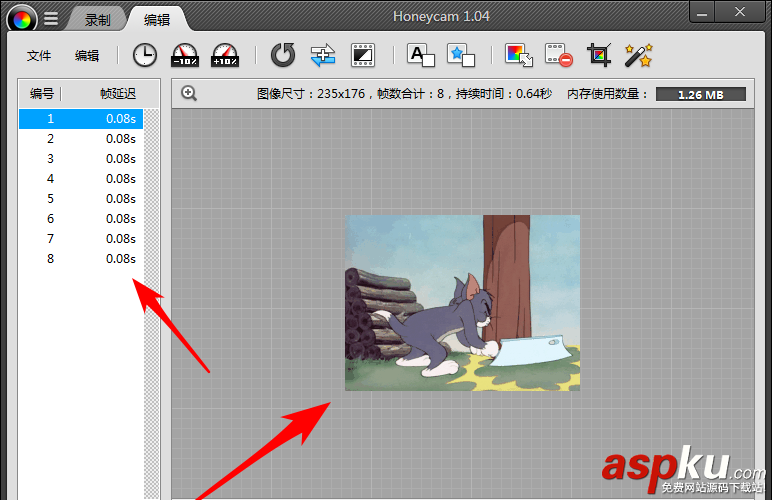Open the 文件 menu
The image size is (772, 500).
coord(38,56)
